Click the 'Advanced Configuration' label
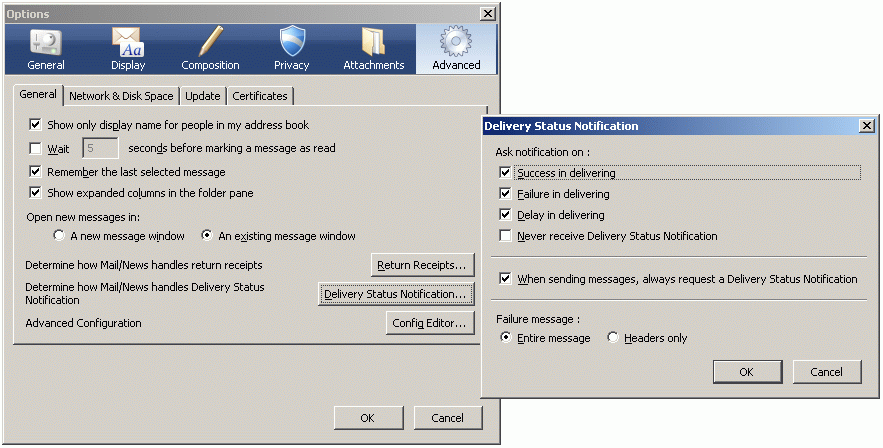The height and width of the screenshot is (448, 883). 83,323
